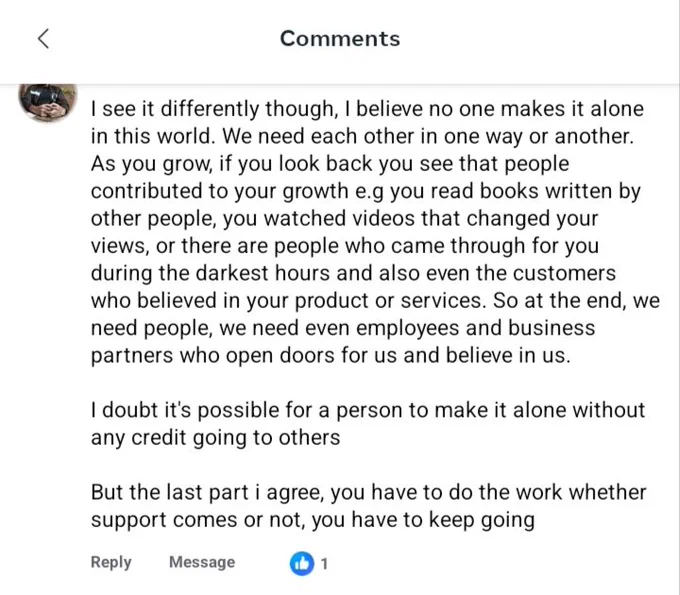Click the blue thumbs-up reaction icon

[302, 563]
